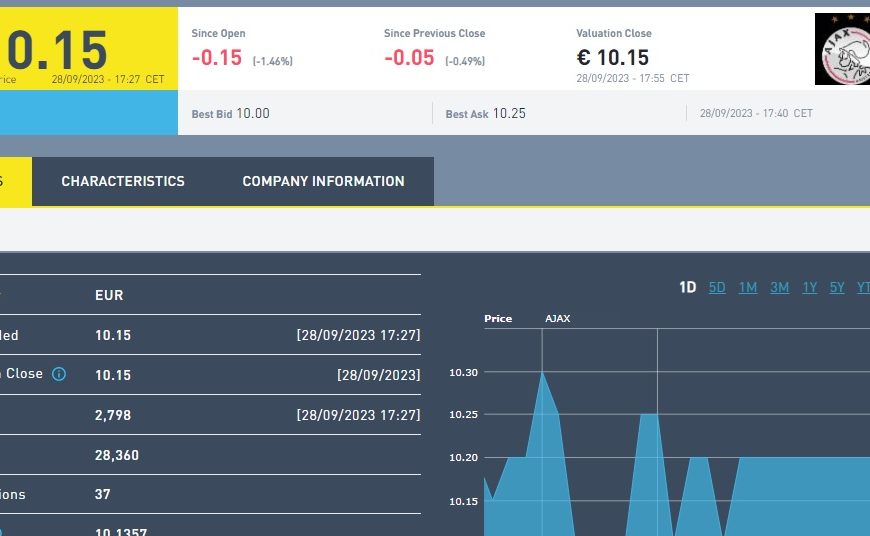Switch the chart to 5D range
870x536 pixels.
[717, 288]
